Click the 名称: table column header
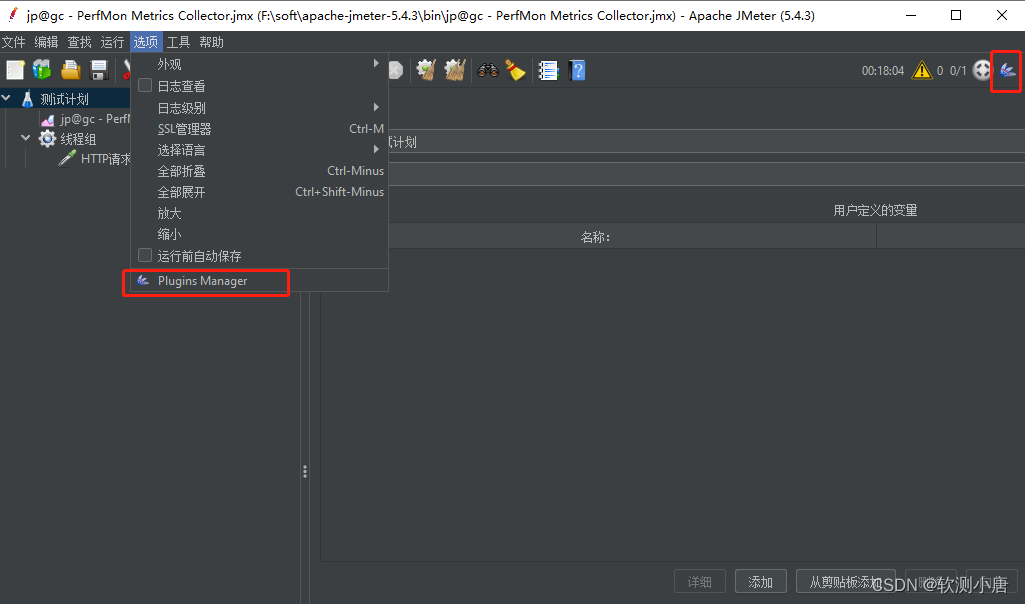 point(596,237)
